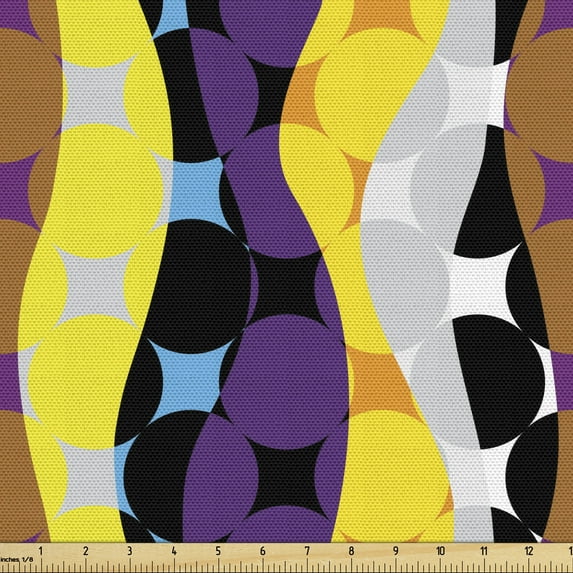This screenshot has height=573, width=573.
Task: Click the ruler number "7"
Action: pos(307,551)
